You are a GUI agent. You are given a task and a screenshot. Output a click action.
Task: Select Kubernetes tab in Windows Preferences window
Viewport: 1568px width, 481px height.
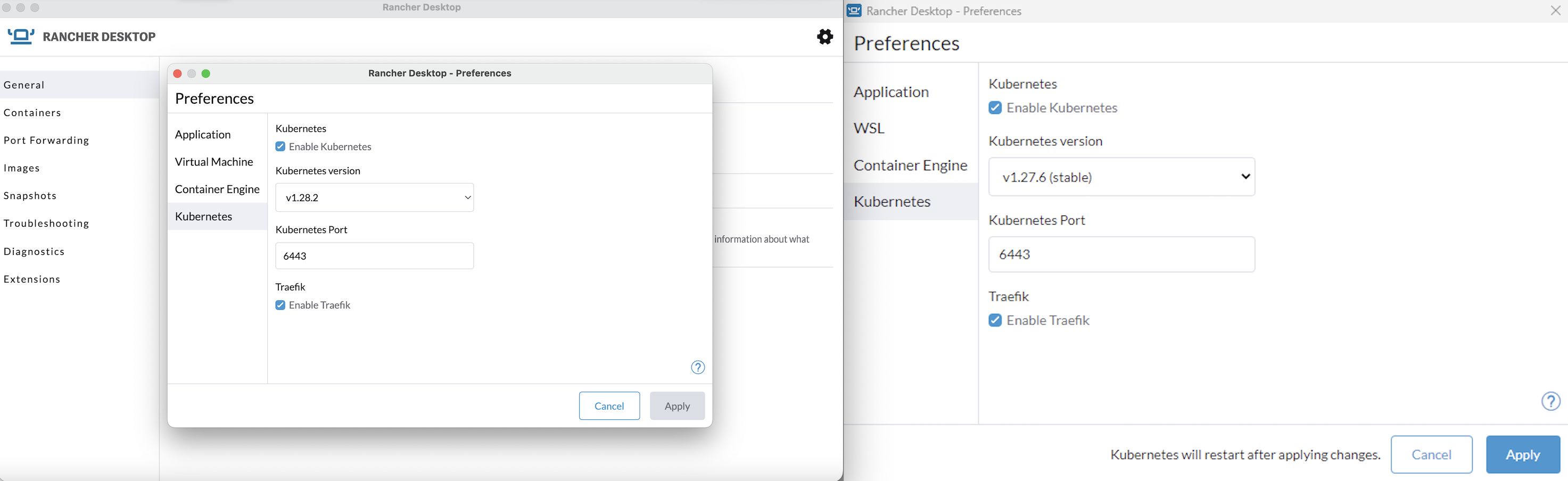pos(911,202)
